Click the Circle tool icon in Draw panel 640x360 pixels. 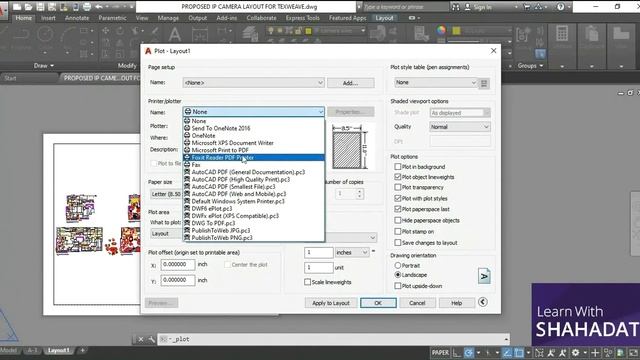(x=44, y=34)
